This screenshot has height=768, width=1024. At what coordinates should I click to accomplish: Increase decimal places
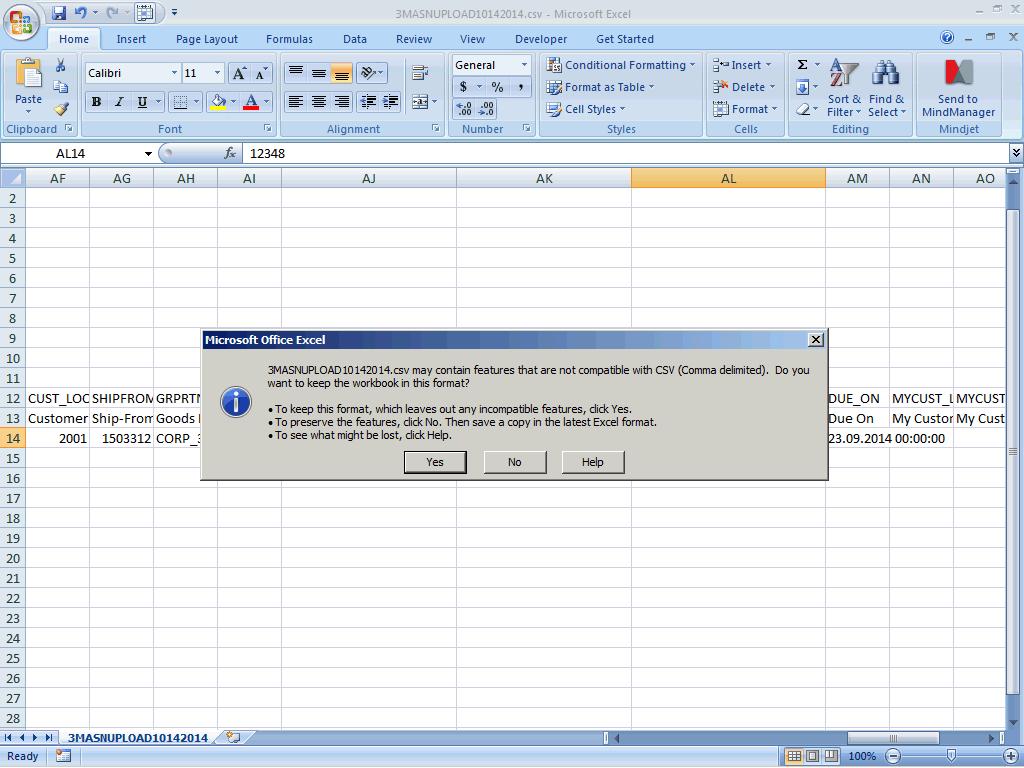pos(464,109)
